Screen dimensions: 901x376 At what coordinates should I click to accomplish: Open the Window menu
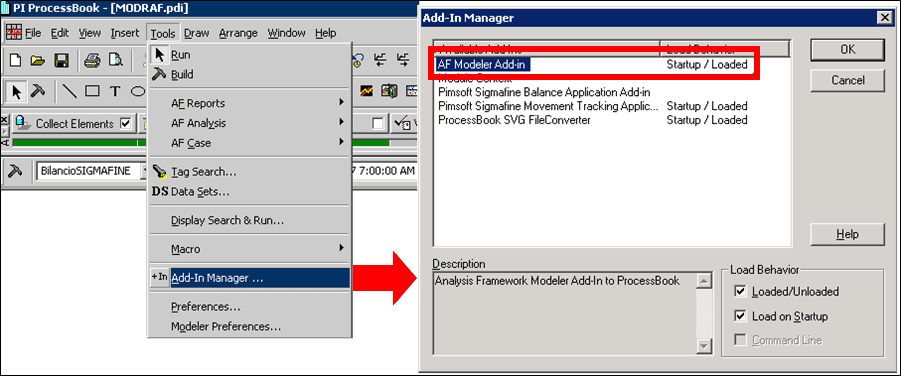click(x=287, y=33)
